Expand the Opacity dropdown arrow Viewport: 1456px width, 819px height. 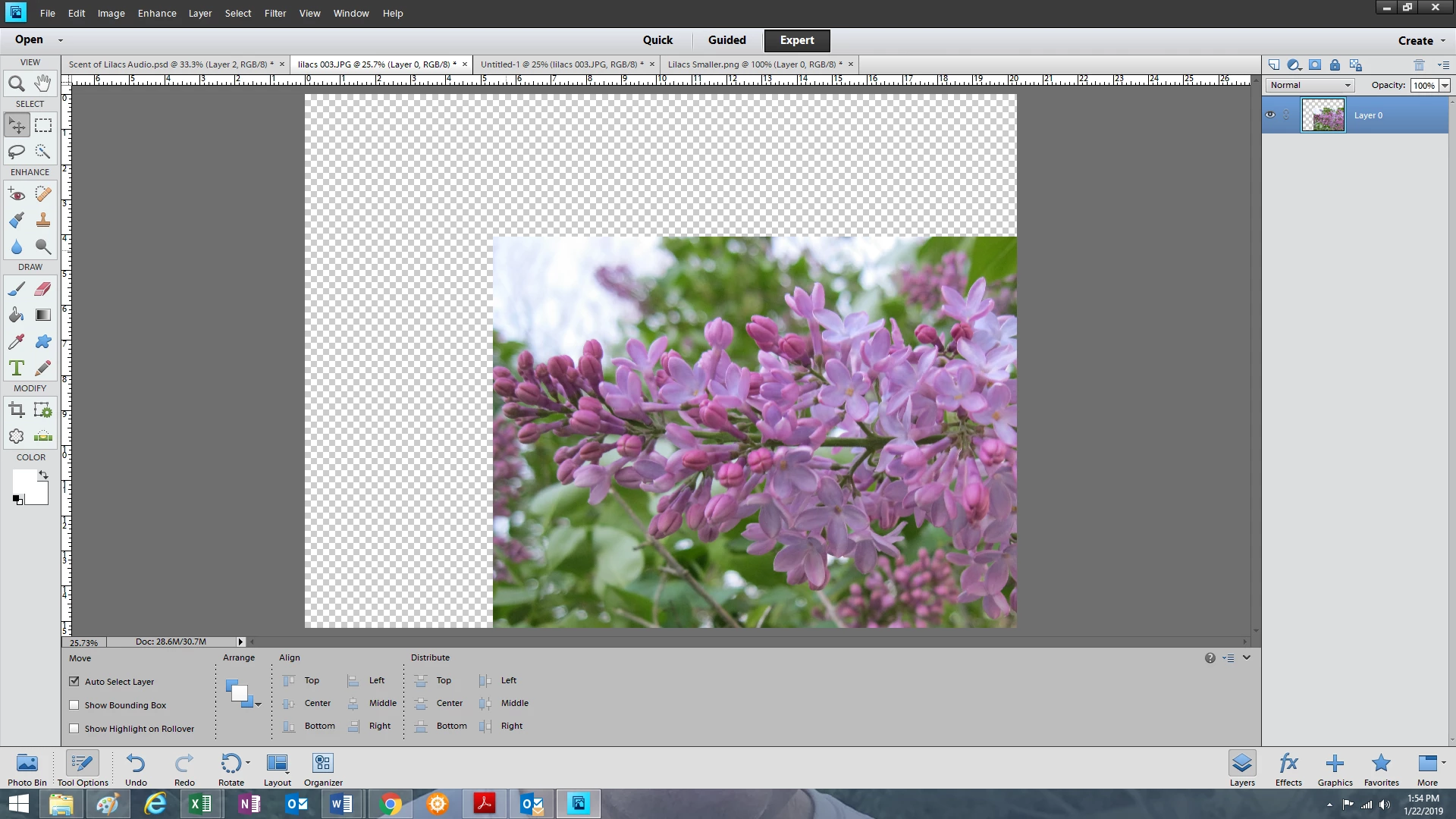[1445, 86]
